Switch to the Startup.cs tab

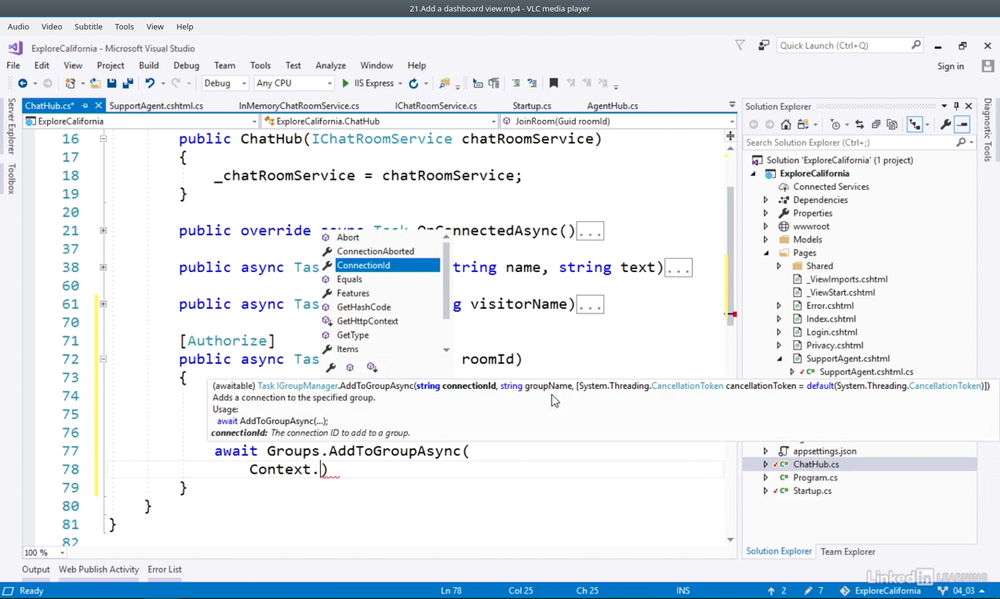(x=532, y=106)
